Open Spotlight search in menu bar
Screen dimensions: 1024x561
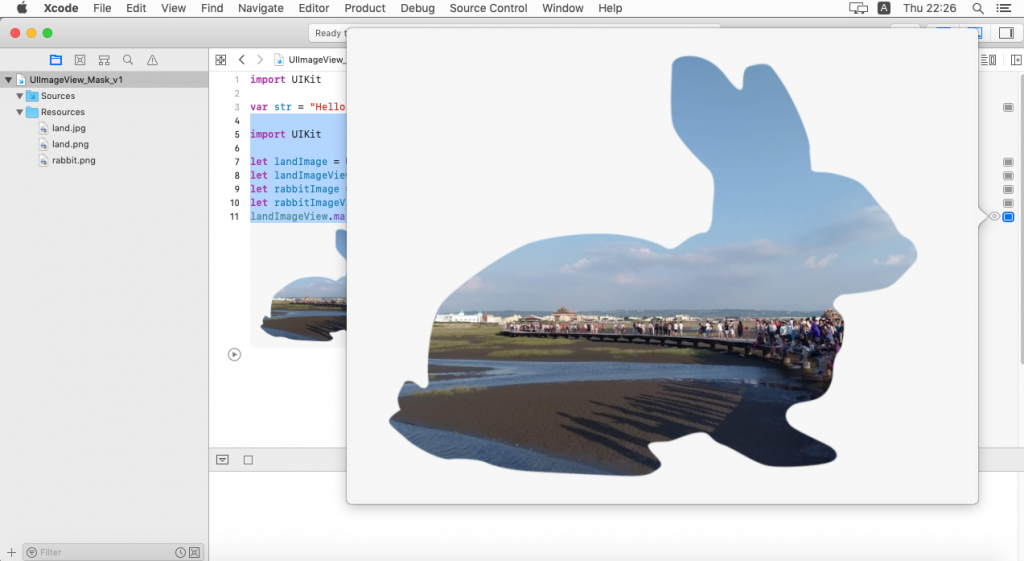click(978, 8)
